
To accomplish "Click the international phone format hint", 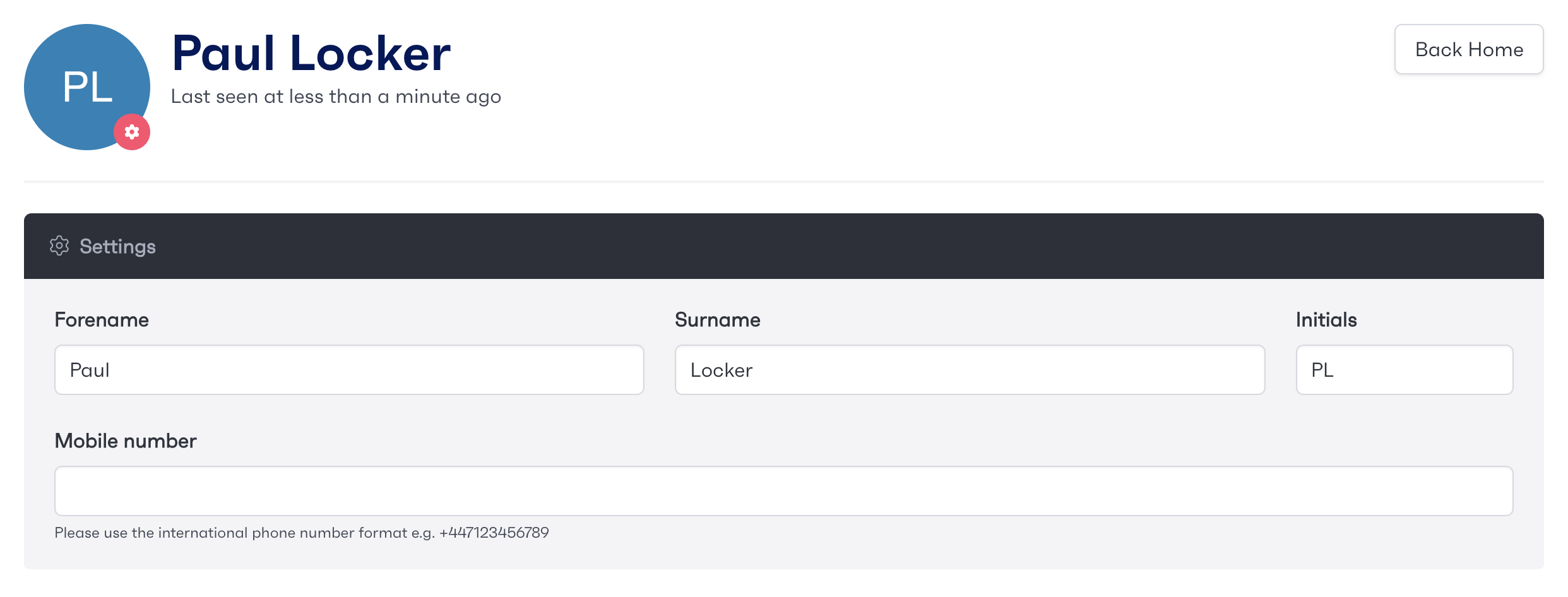I will coord(302,533).
